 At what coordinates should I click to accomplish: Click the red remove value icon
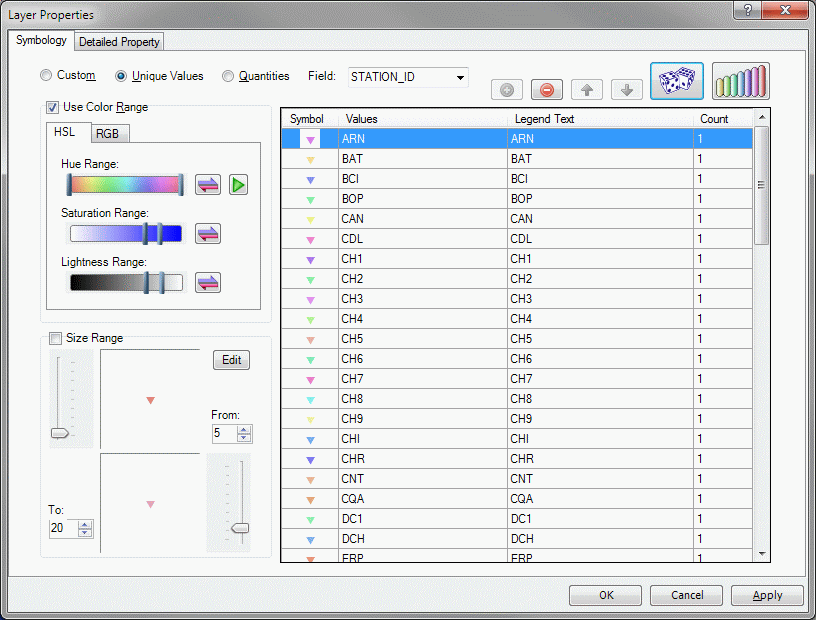point(547,90)
